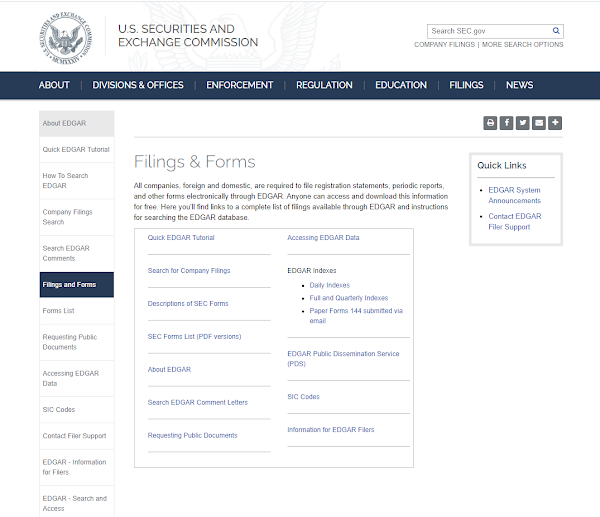
Task: Open Quick EDGAR Tutorial content link
Action: point(181,238)
